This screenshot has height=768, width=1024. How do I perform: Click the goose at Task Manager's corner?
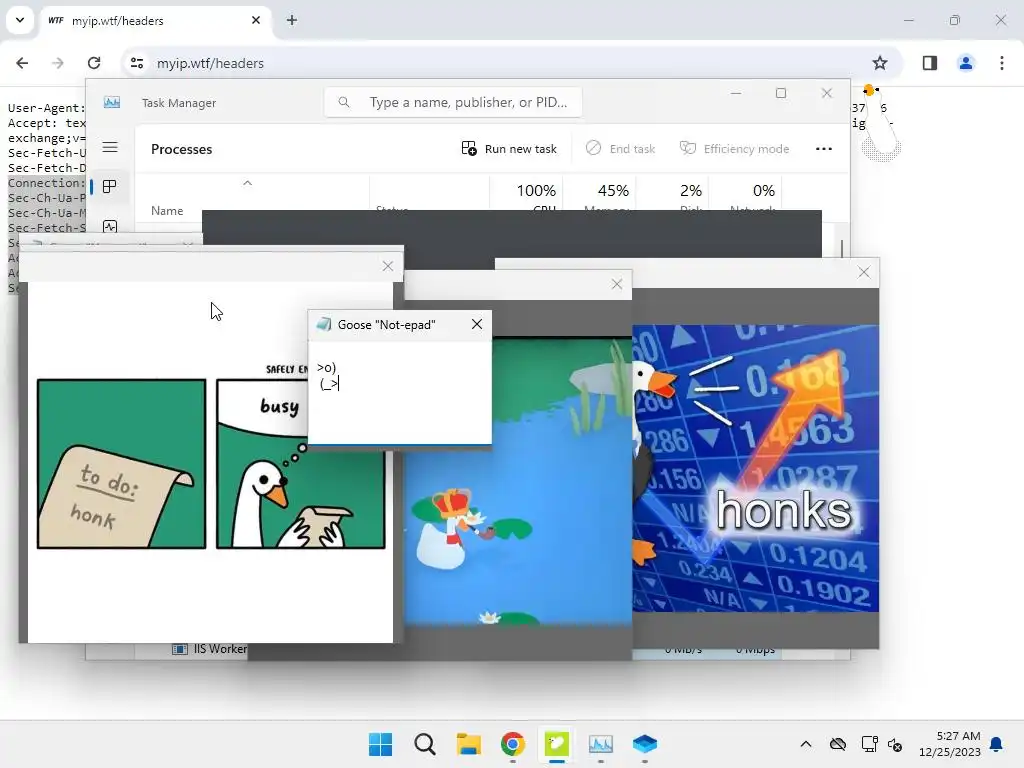[879, 124]
